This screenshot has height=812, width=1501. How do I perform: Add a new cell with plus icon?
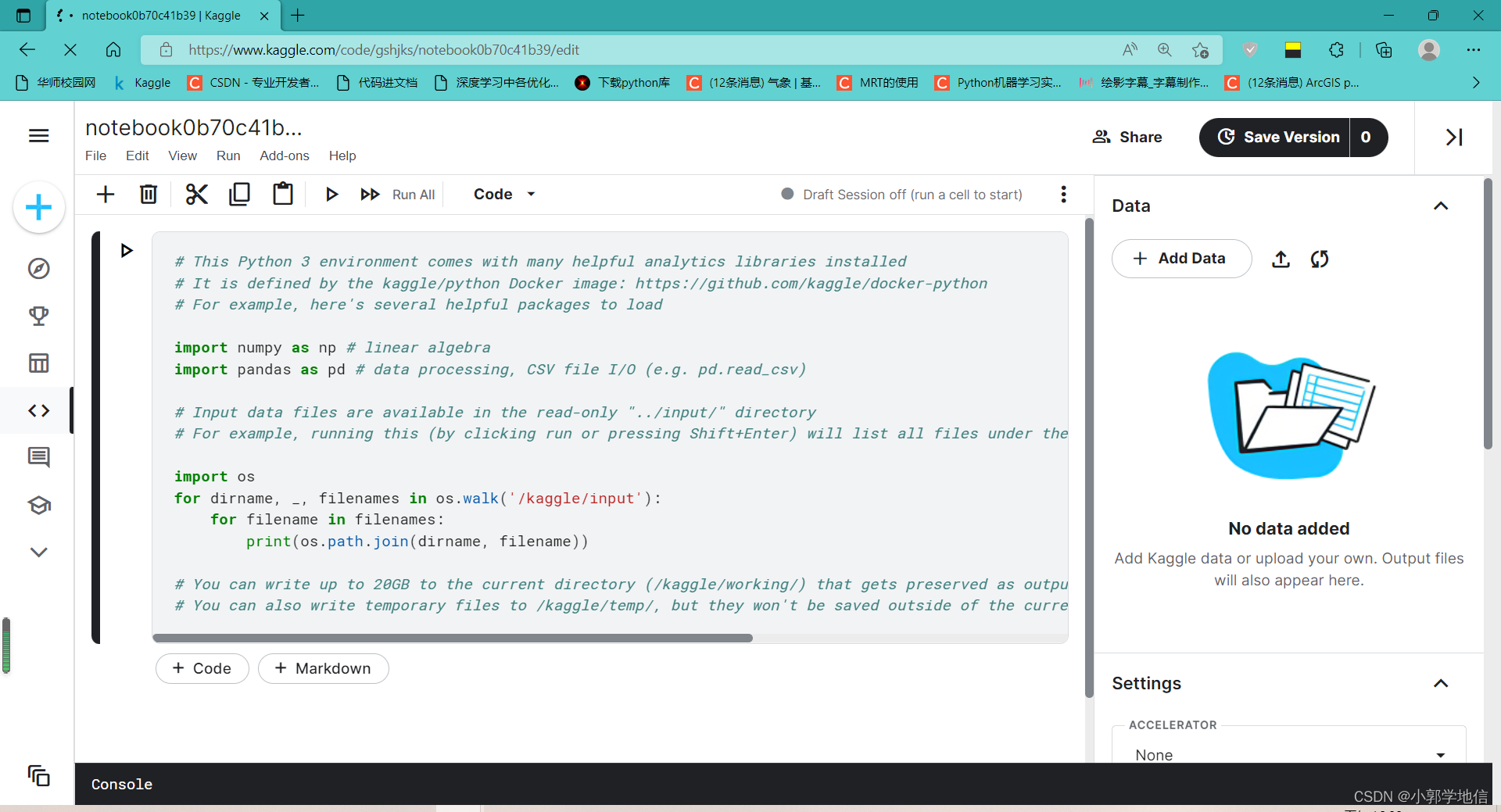[106, 194]
